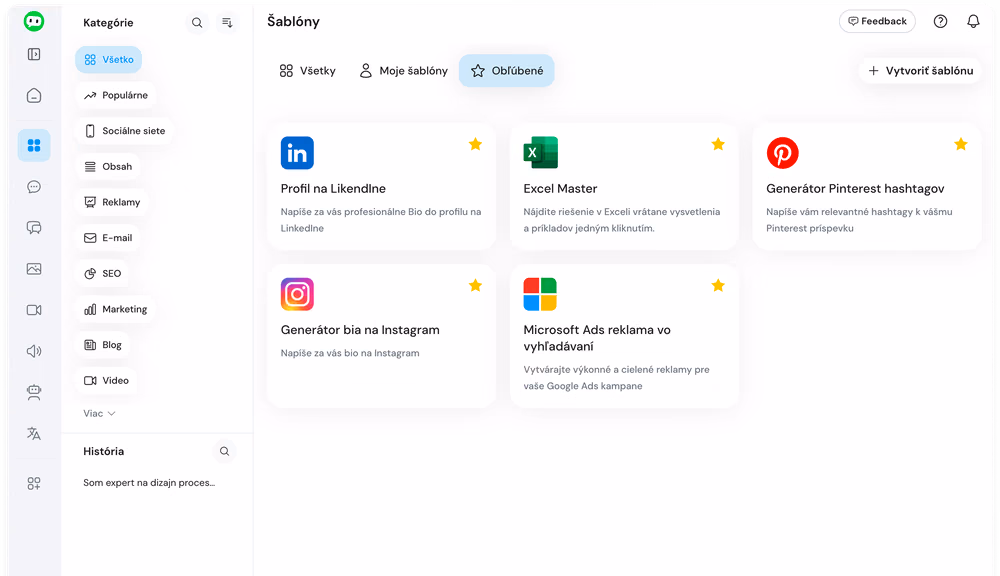Select the Blog category
This screenshot has width=1000, height=576.
[x=103, y=345]
